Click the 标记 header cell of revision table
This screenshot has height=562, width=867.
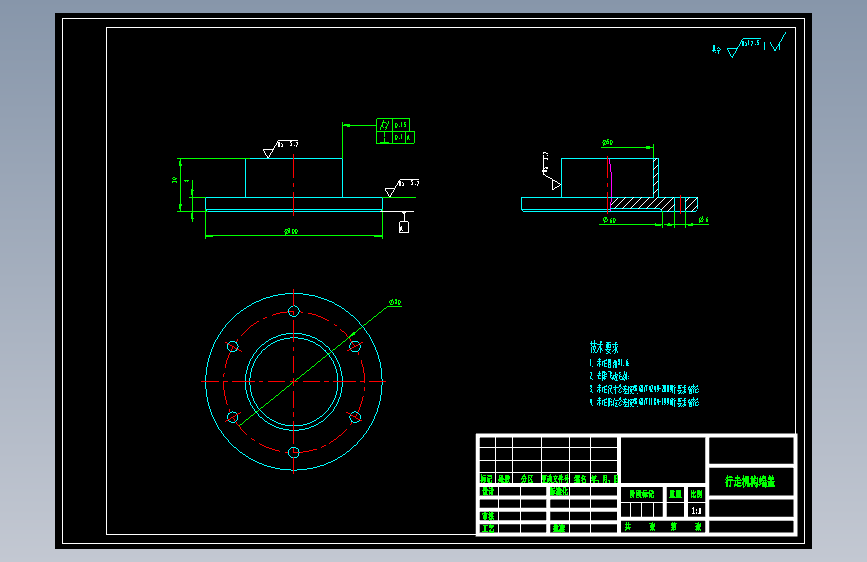pyautogui.click(x=487, y=478)
